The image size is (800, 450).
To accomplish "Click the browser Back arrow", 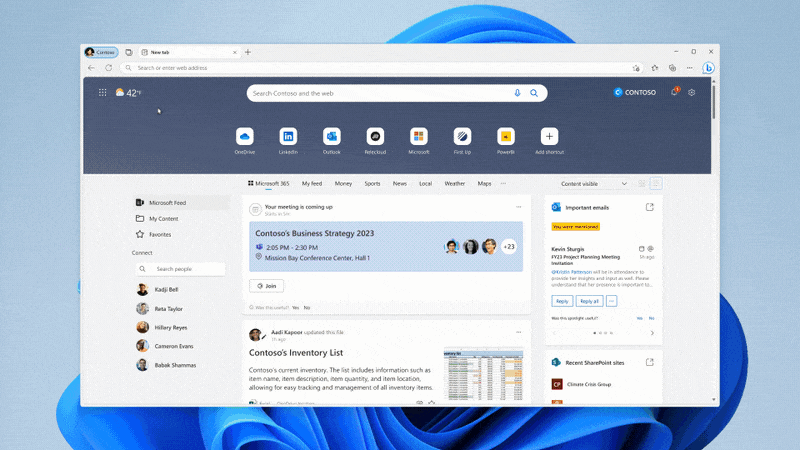I will [x=91, y=68].
